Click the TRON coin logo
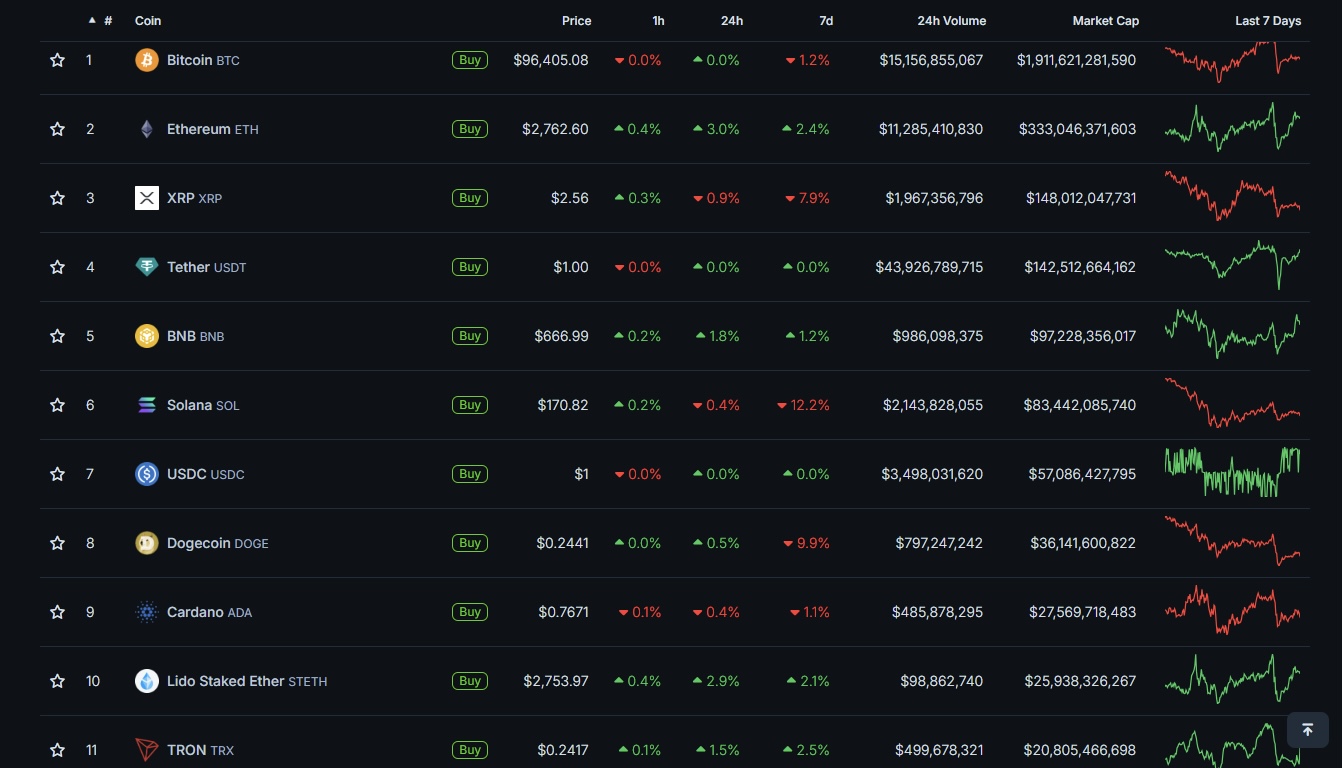The width and height of the screenshot is (1342, 768). click(x=147, y=750)
